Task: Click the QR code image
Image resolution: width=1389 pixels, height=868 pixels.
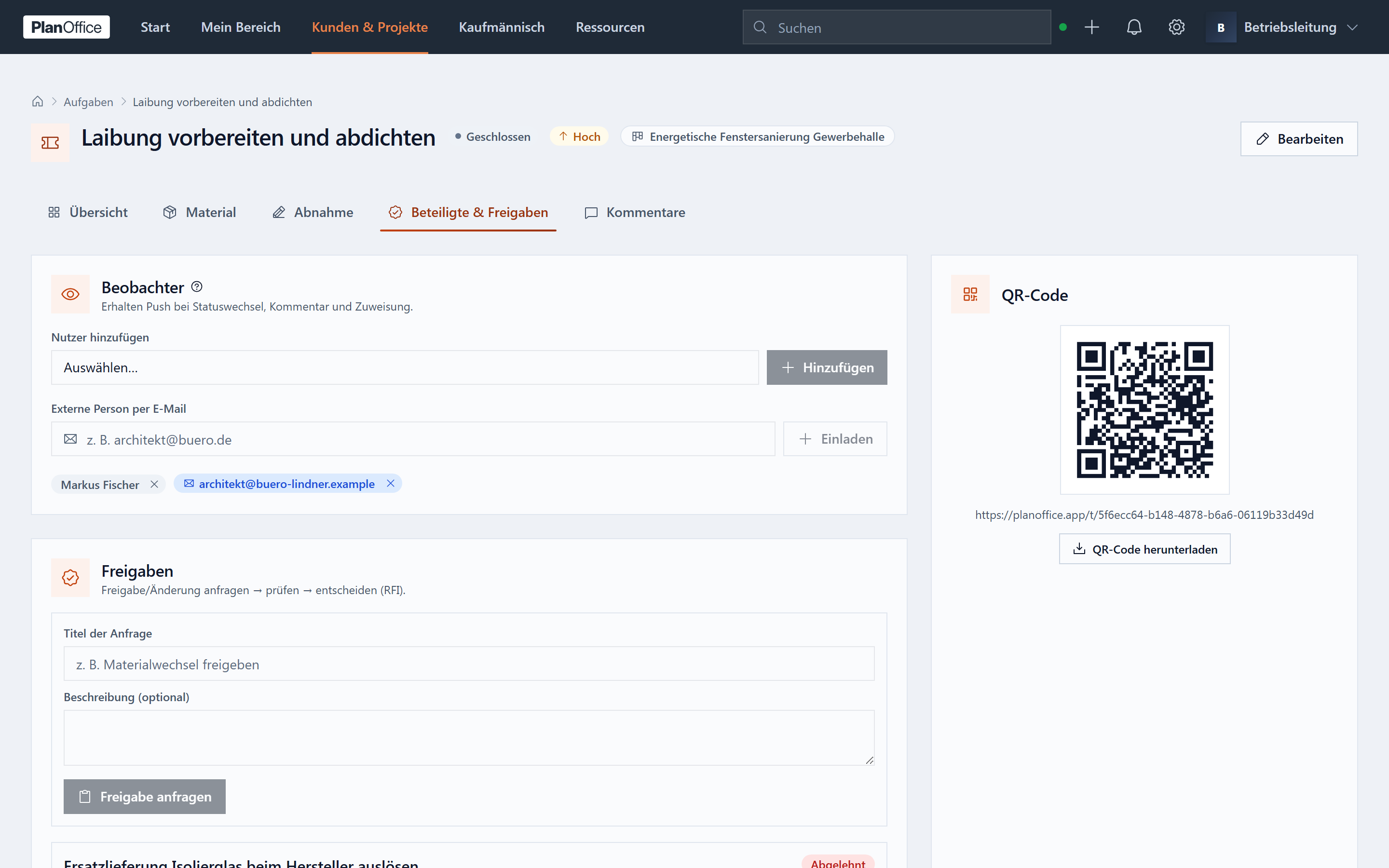Action: coord(1144,410)
